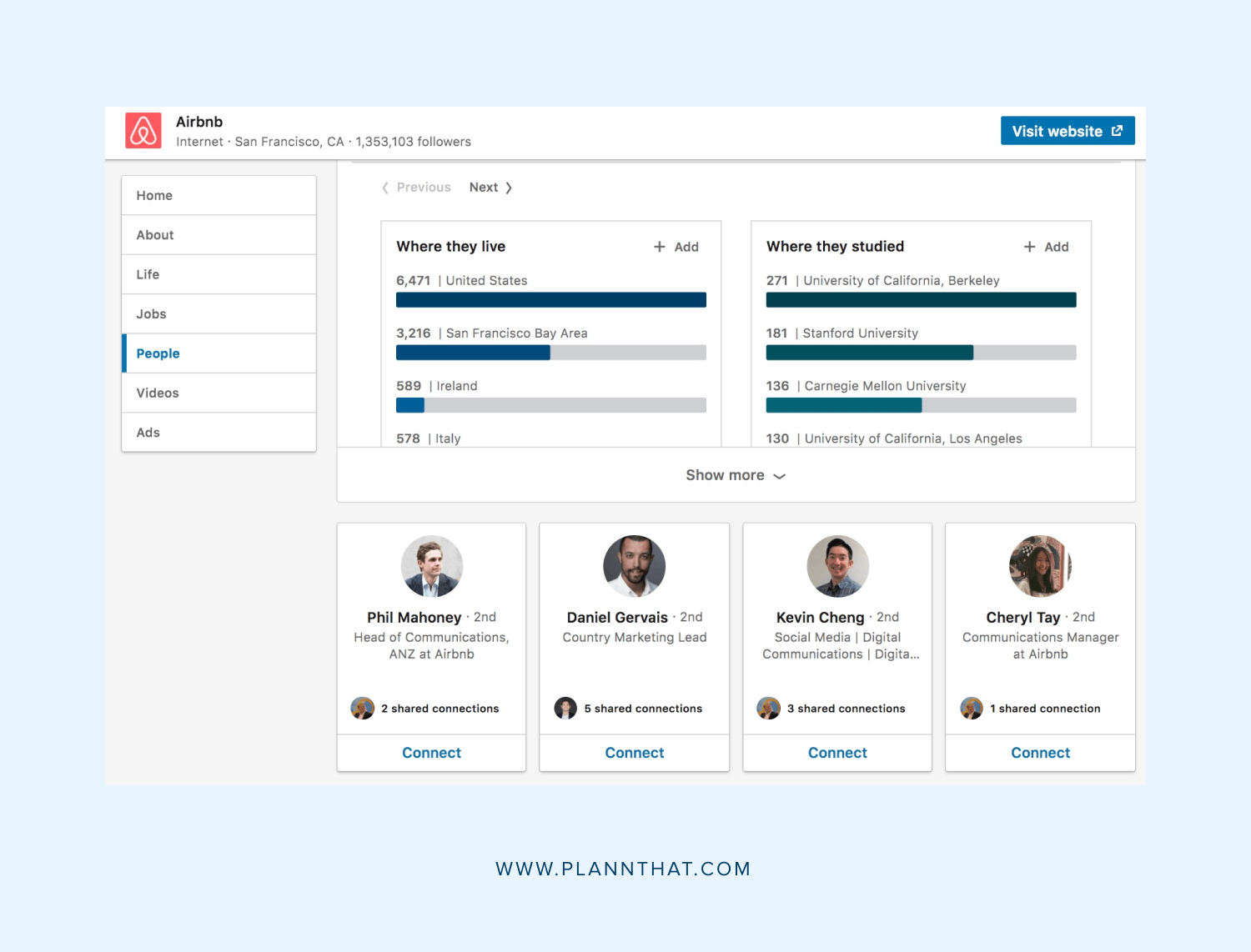Connect with Cheryl Tay
This screenshot has height=952, width=1251.
pos(1041,753)
